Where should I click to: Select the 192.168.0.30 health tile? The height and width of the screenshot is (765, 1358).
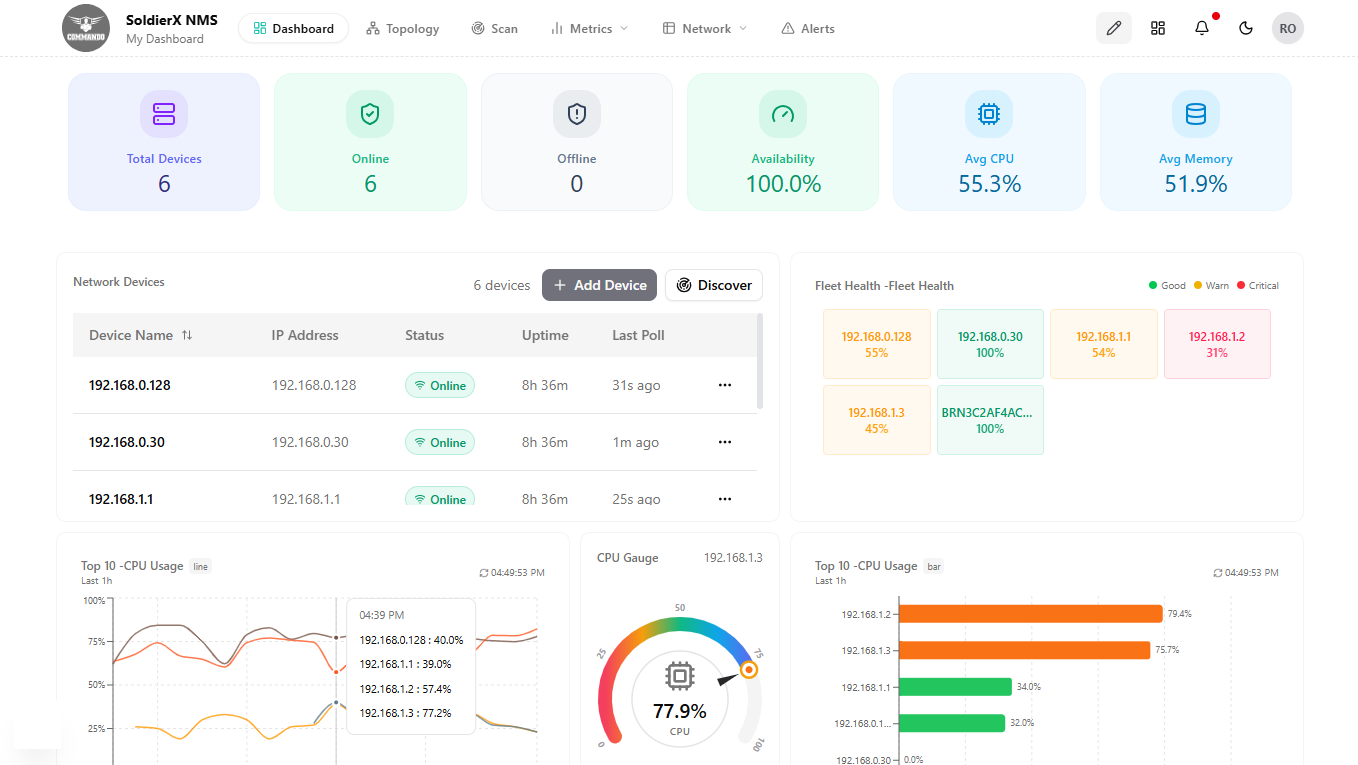coord(990,344)
